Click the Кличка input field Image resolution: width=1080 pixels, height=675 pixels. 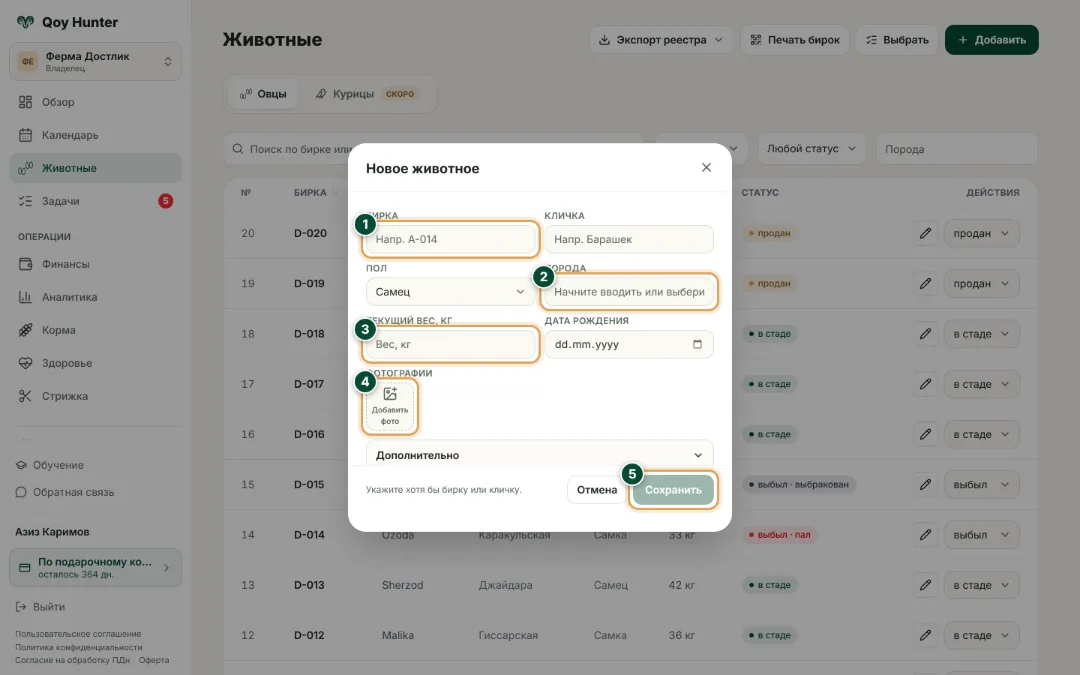[x=629, y=239]
